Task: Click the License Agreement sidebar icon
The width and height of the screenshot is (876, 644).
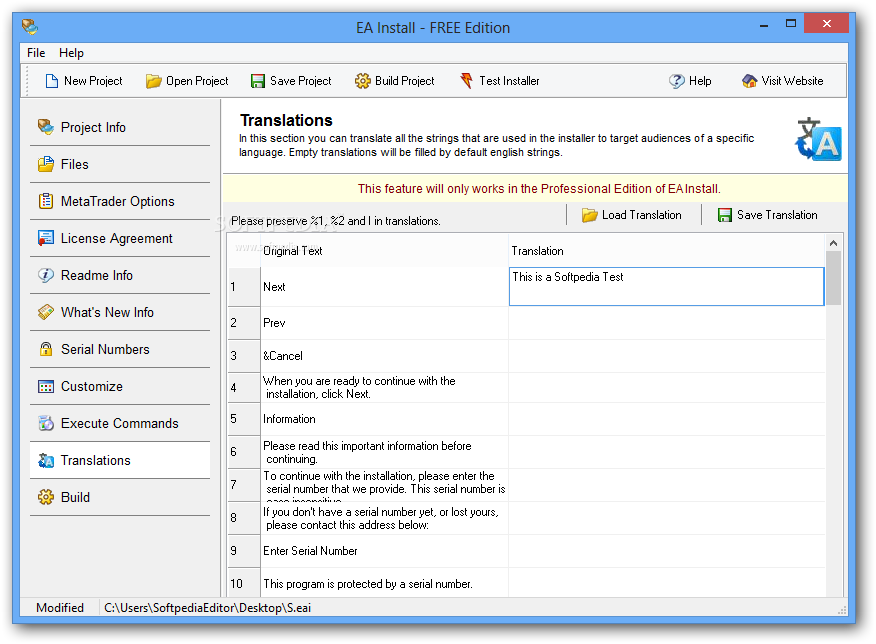Action: click(46, 238)
